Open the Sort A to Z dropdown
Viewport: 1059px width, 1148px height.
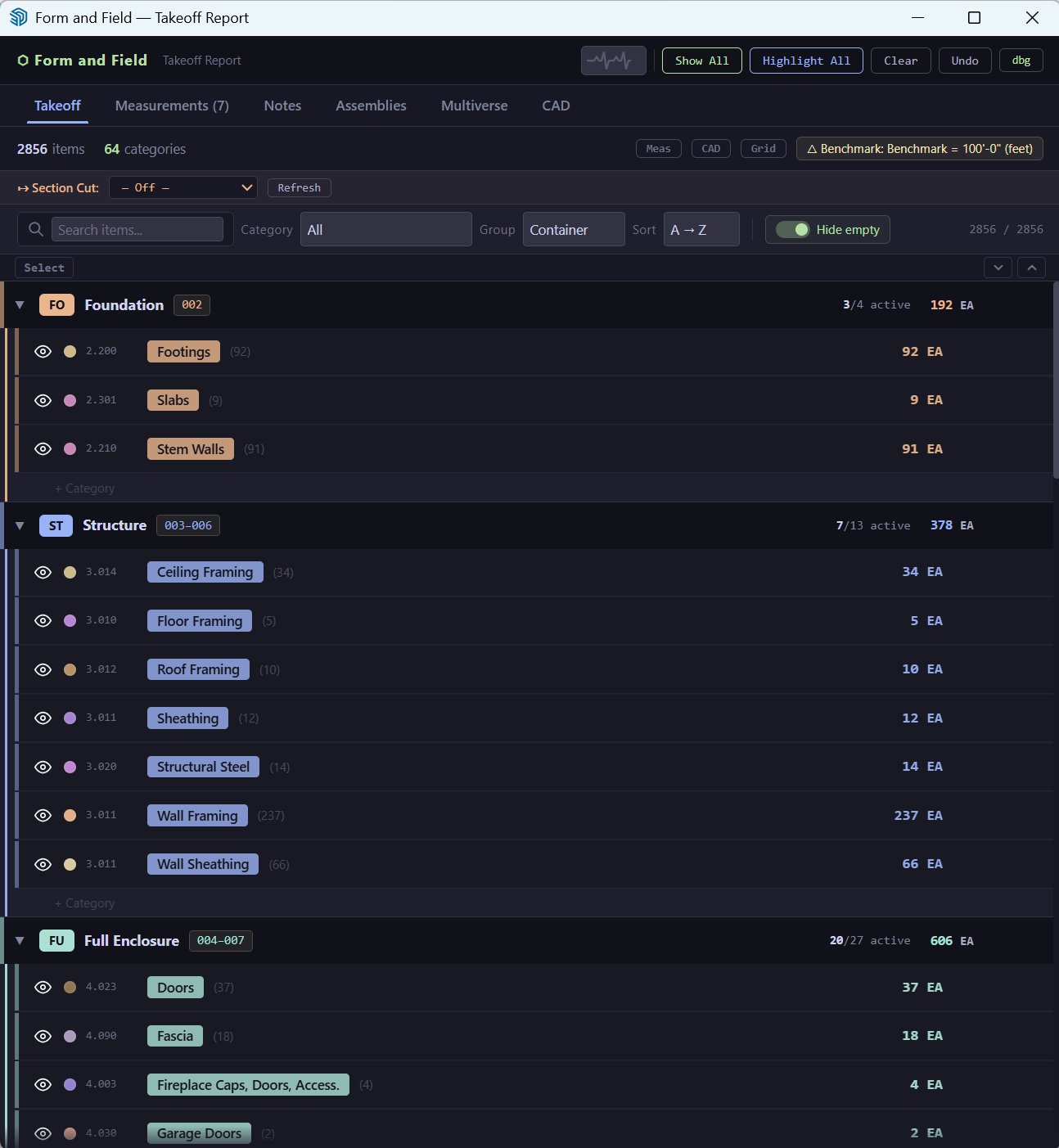click(x=701, y=229)
